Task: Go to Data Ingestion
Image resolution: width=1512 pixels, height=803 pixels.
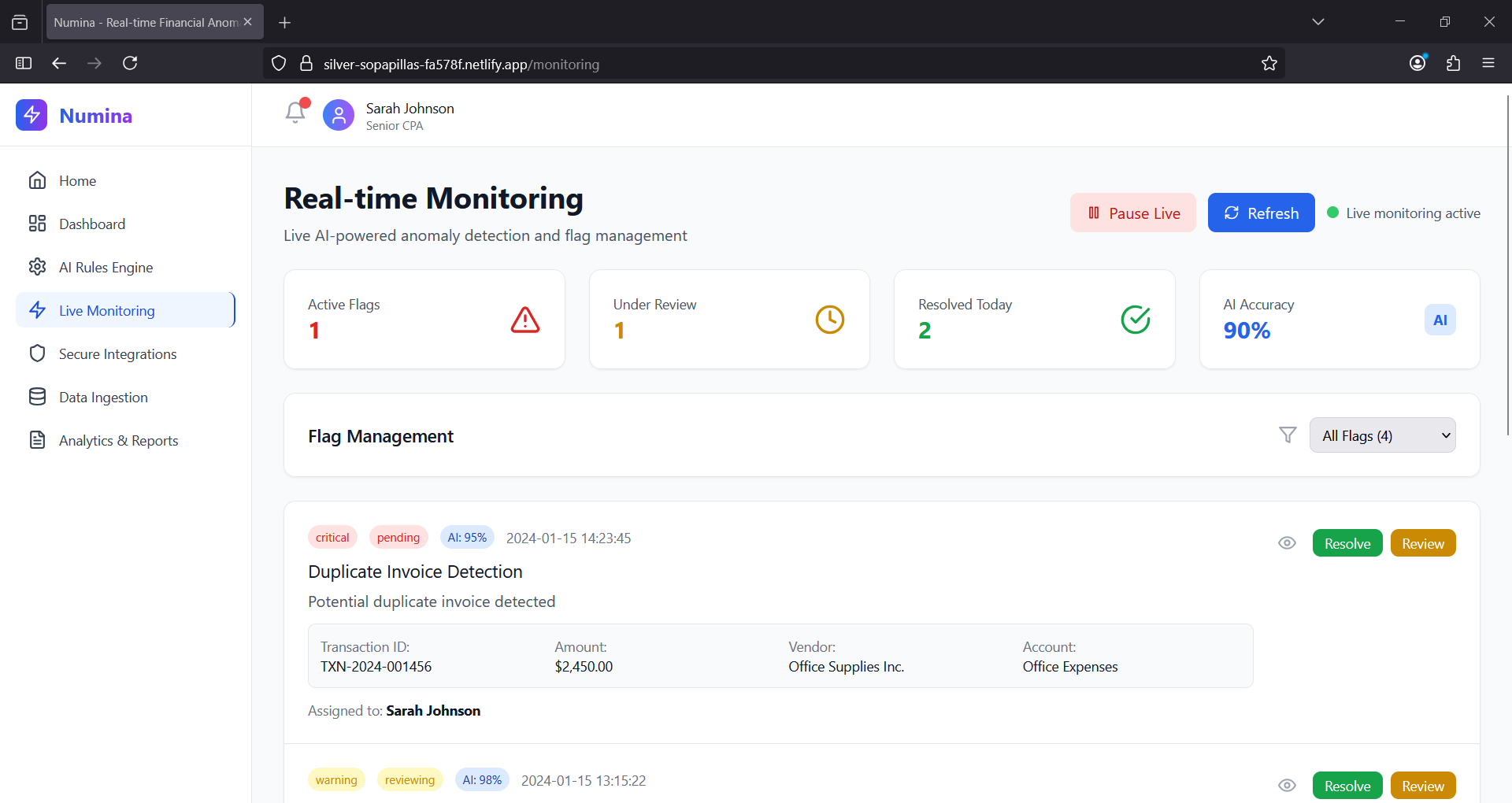Action: [x=125, y=397]
